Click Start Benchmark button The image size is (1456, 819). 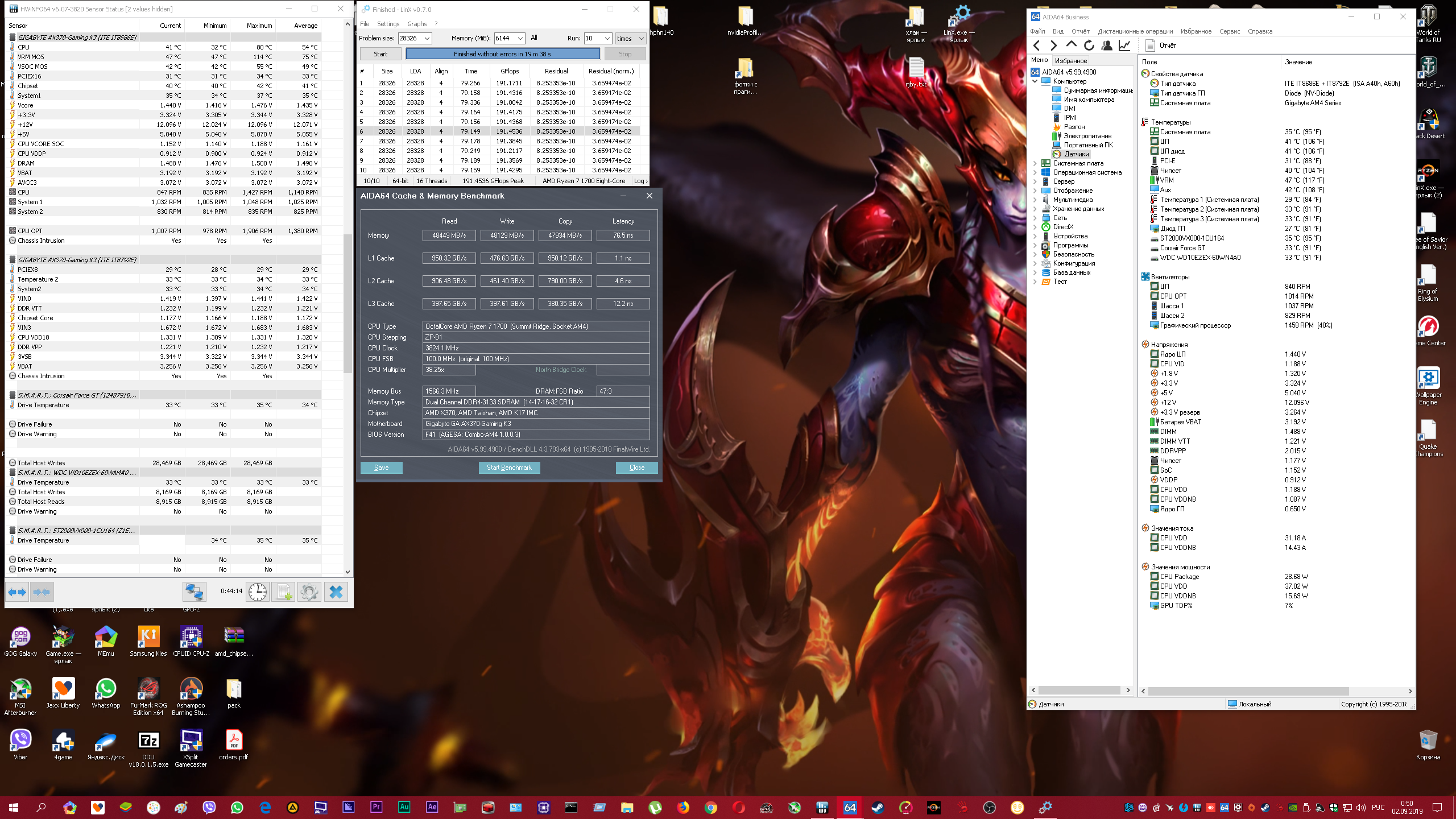pyautogui.click(x=509, y=468)
